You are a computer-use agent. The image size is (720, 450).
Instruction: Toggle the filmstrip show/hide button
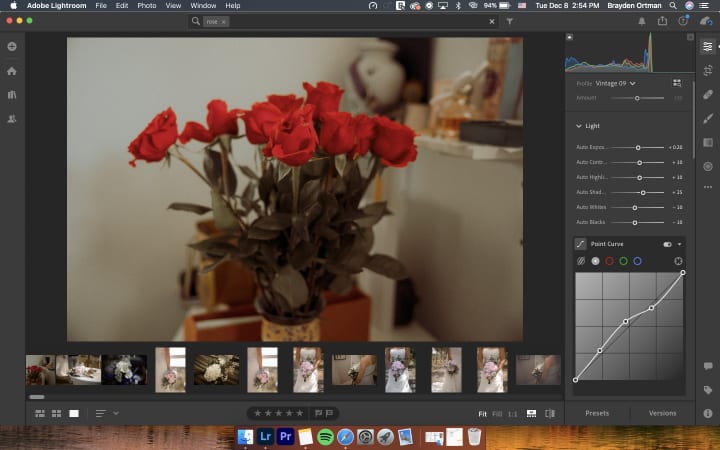531,413
